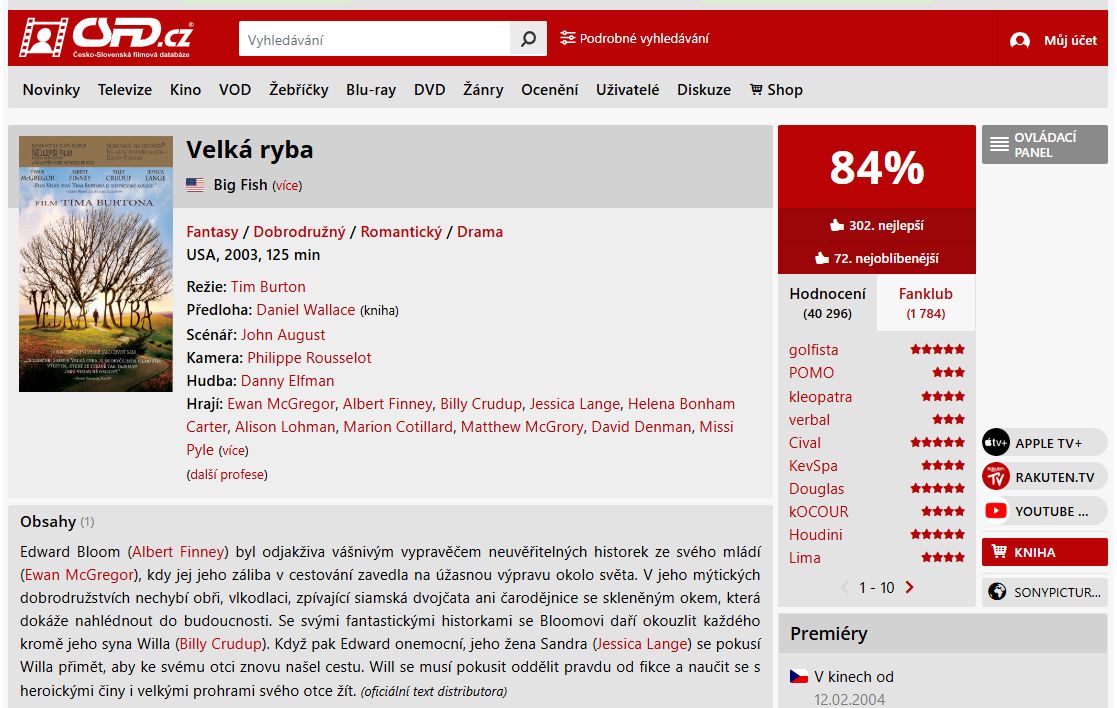The height and width of the screenshot is (708, 1117).
Task: Open Alison Lohman's page
Action: [285, 427]
